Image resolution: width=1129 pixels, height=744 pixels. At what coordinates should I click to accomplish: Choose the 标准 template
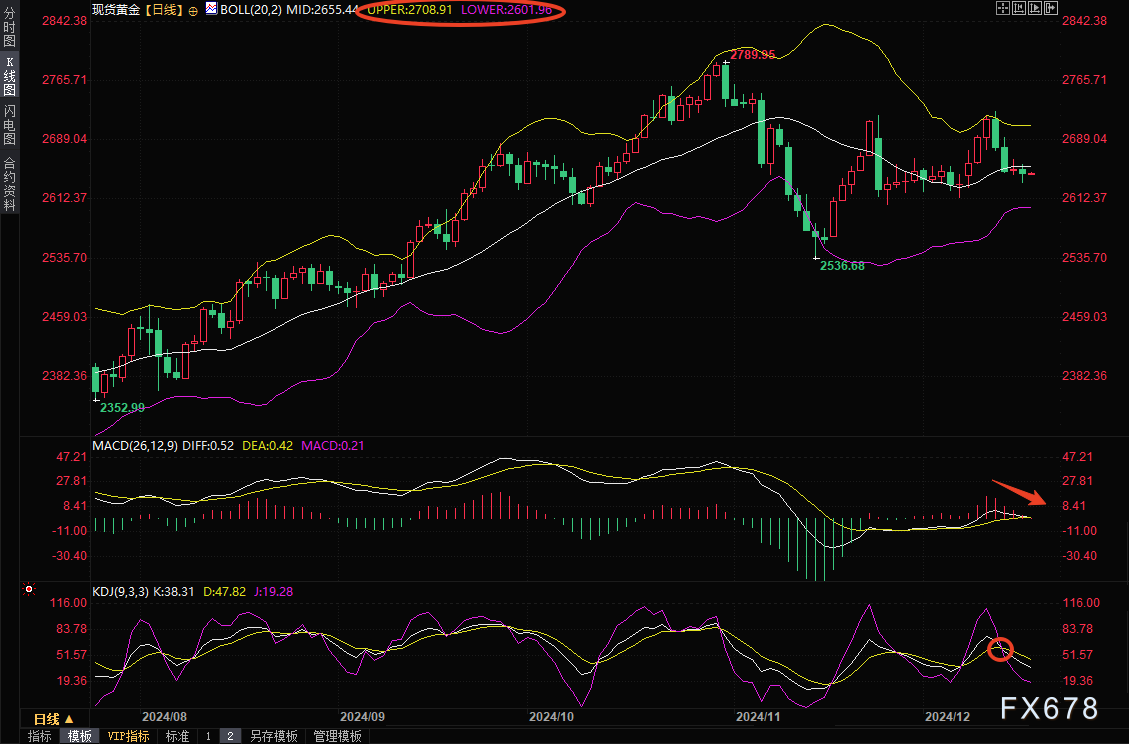177,736
